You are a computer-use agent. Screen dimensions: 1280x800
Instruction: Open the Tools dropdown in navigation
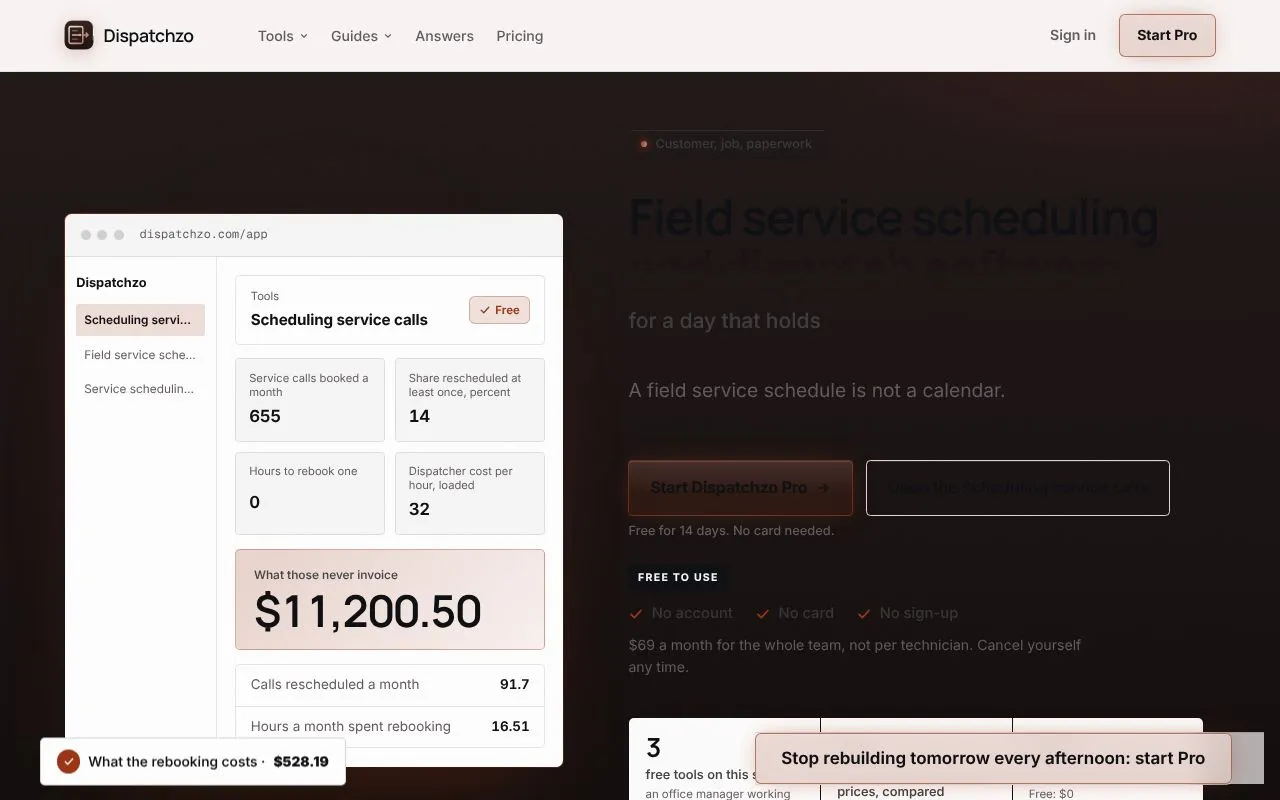(x=283, y=36)
